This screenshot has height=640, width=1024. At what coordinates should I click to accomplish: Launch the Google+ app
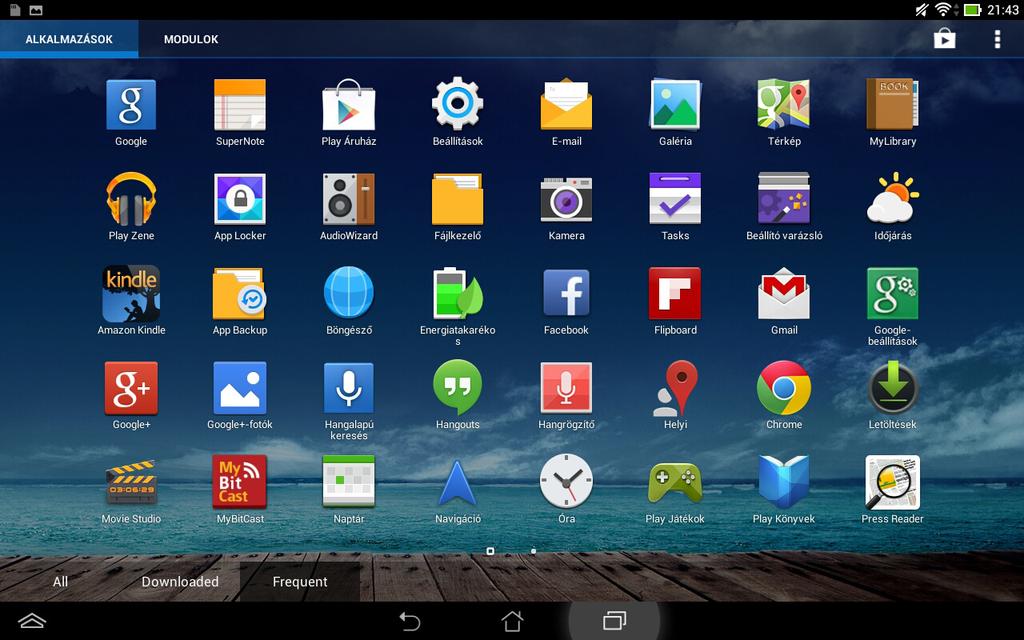click(x=131, y=388)
